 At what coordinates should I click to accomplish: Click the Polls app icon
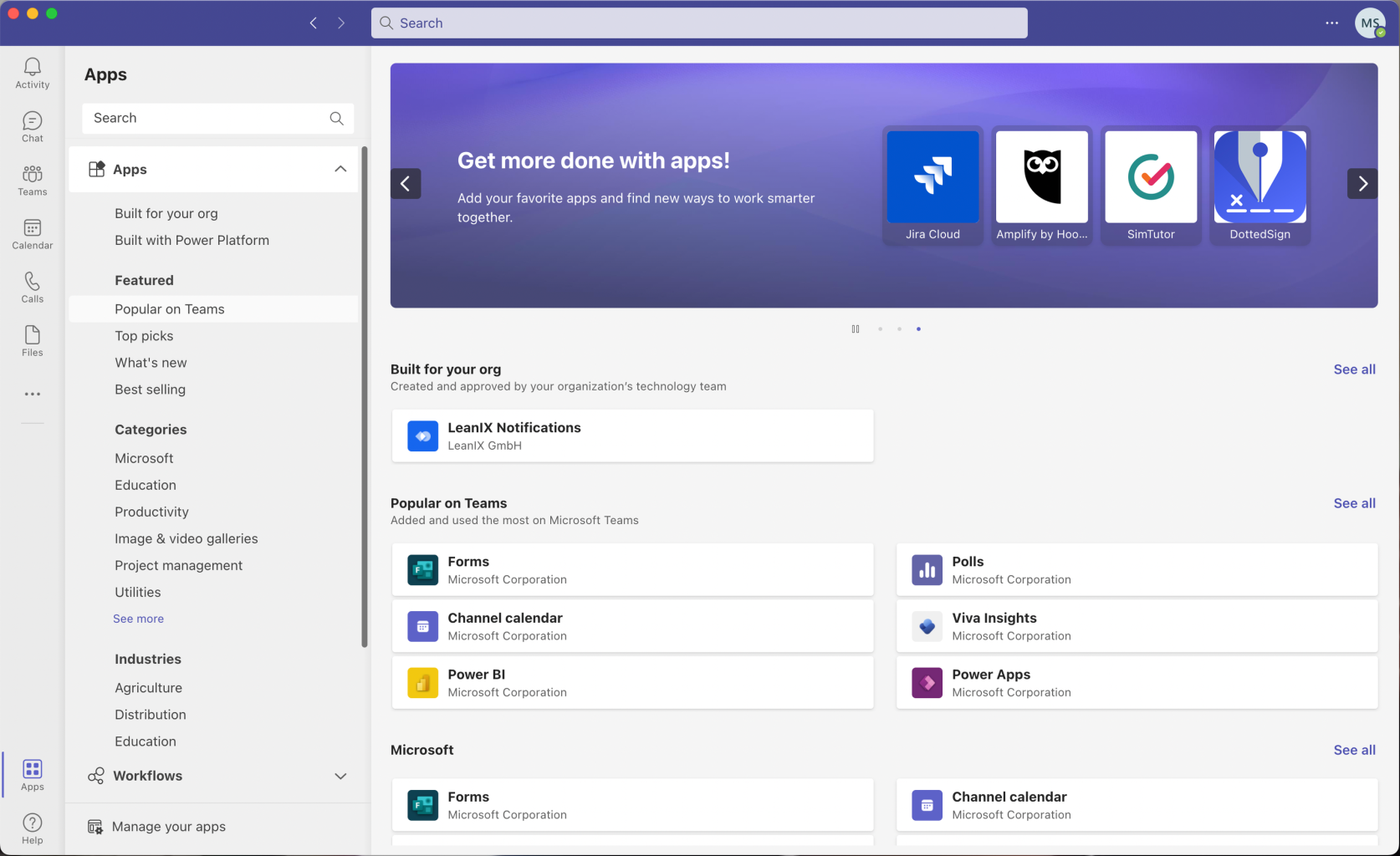927,570
